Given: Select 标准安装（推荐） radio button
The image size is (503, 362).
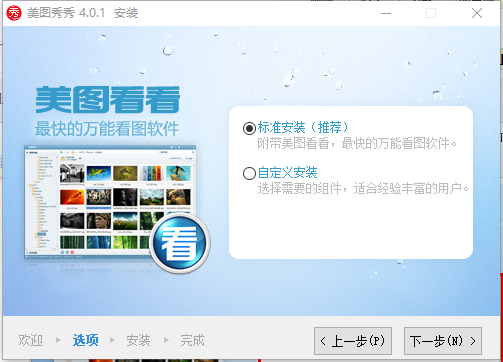Looking at the screenshot, I should (249, 128).
